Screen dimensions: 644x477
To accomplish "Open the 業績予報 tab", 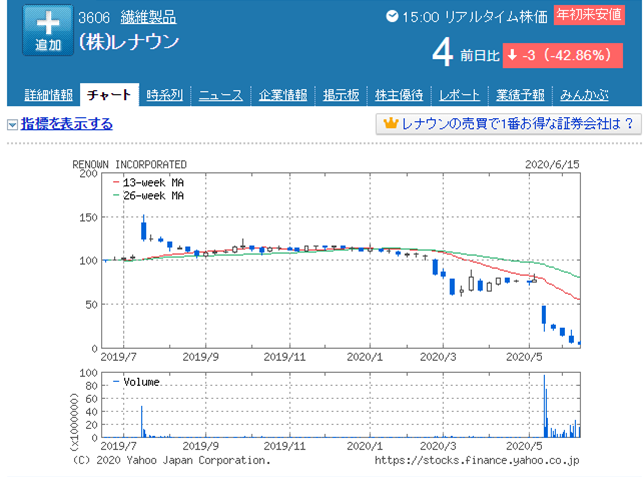I will pyautogui.click(x=520, y=95).
